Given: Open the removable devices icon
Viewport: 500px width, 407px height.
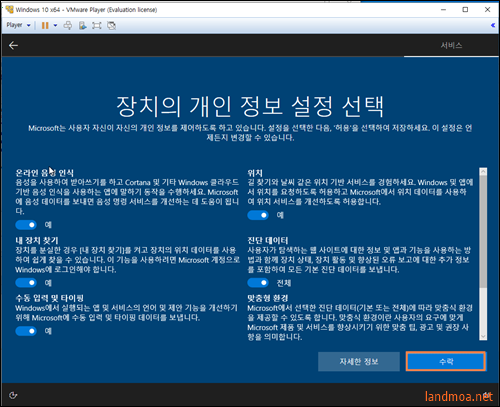Looking at the screenshot, I should [x=82, y=25].
